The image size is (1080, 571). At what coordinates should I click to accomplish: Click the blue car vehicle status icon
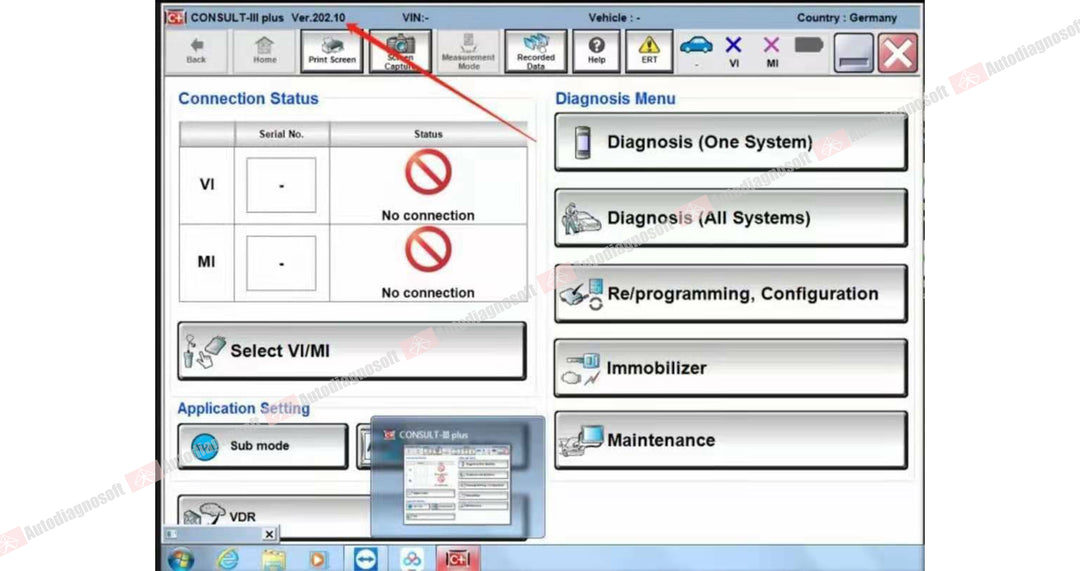pyautogui.click(x=696, y=46)
